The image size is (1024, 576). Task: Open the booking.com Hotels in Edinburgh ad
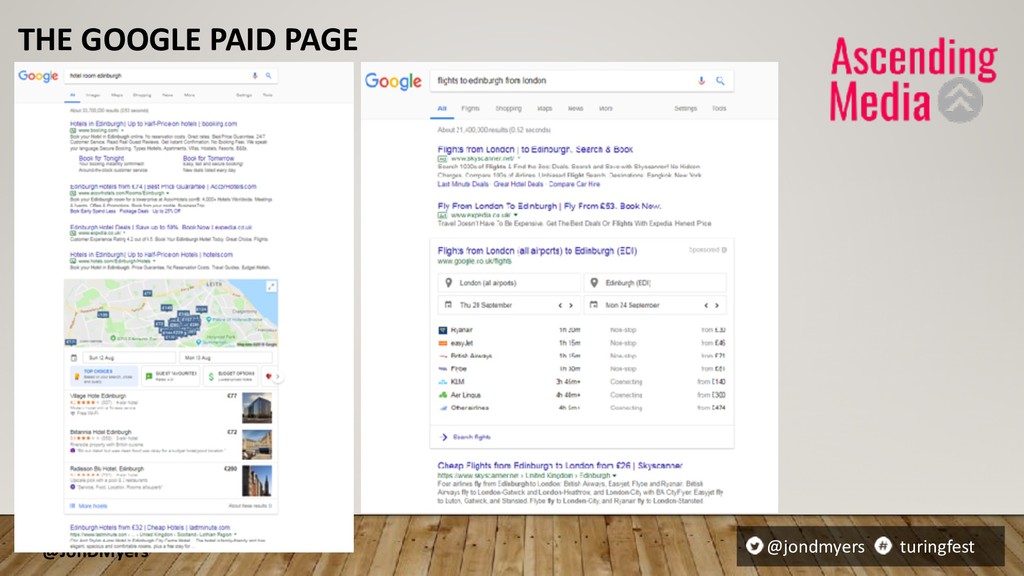(x=153, y=123)
